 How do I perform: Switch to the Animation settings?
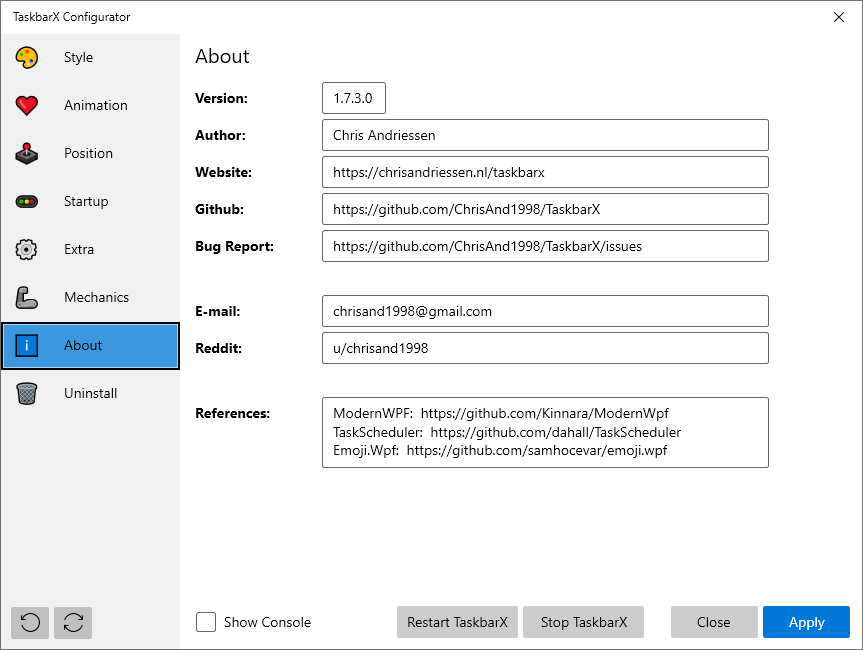coord(90,105)
